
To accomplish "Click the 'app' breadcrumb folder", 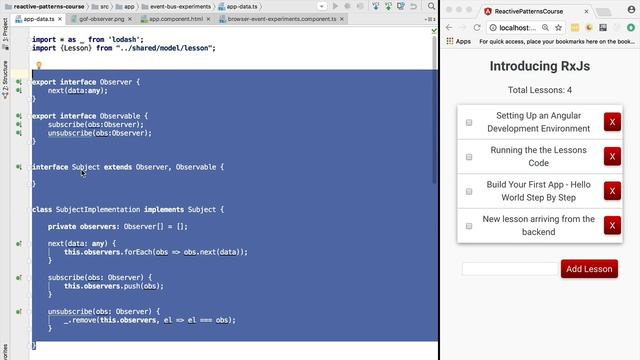I will tap(125, 6).
